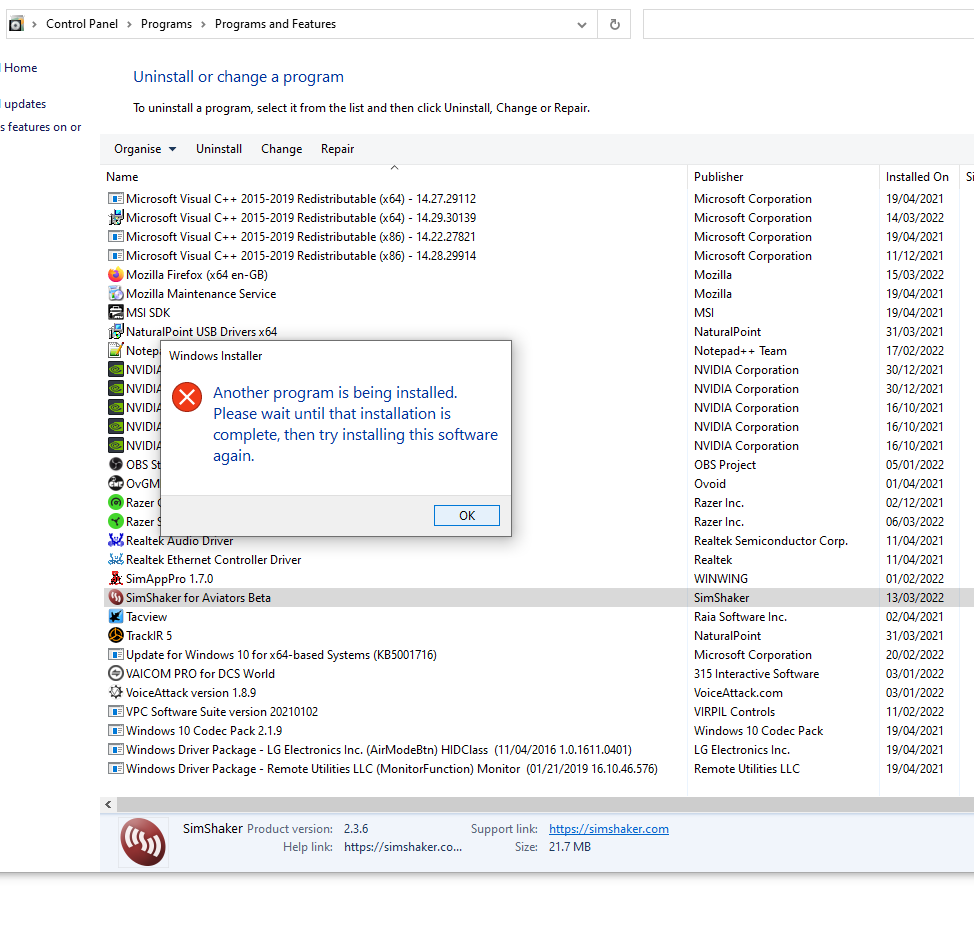Click the Realtek Ethernet Controller Driver icon
Screen dimensions: 974x930
pos(116,560)
